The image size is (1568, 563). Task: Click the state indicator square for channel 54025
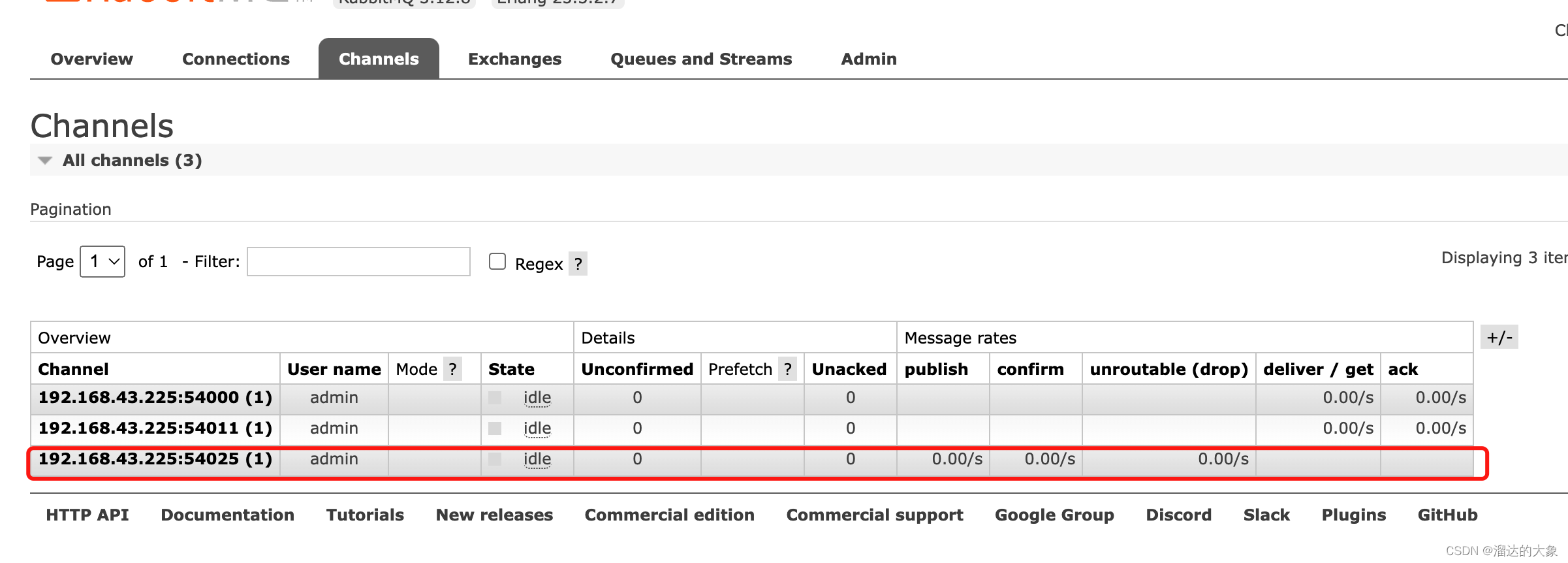click(495, 459)
